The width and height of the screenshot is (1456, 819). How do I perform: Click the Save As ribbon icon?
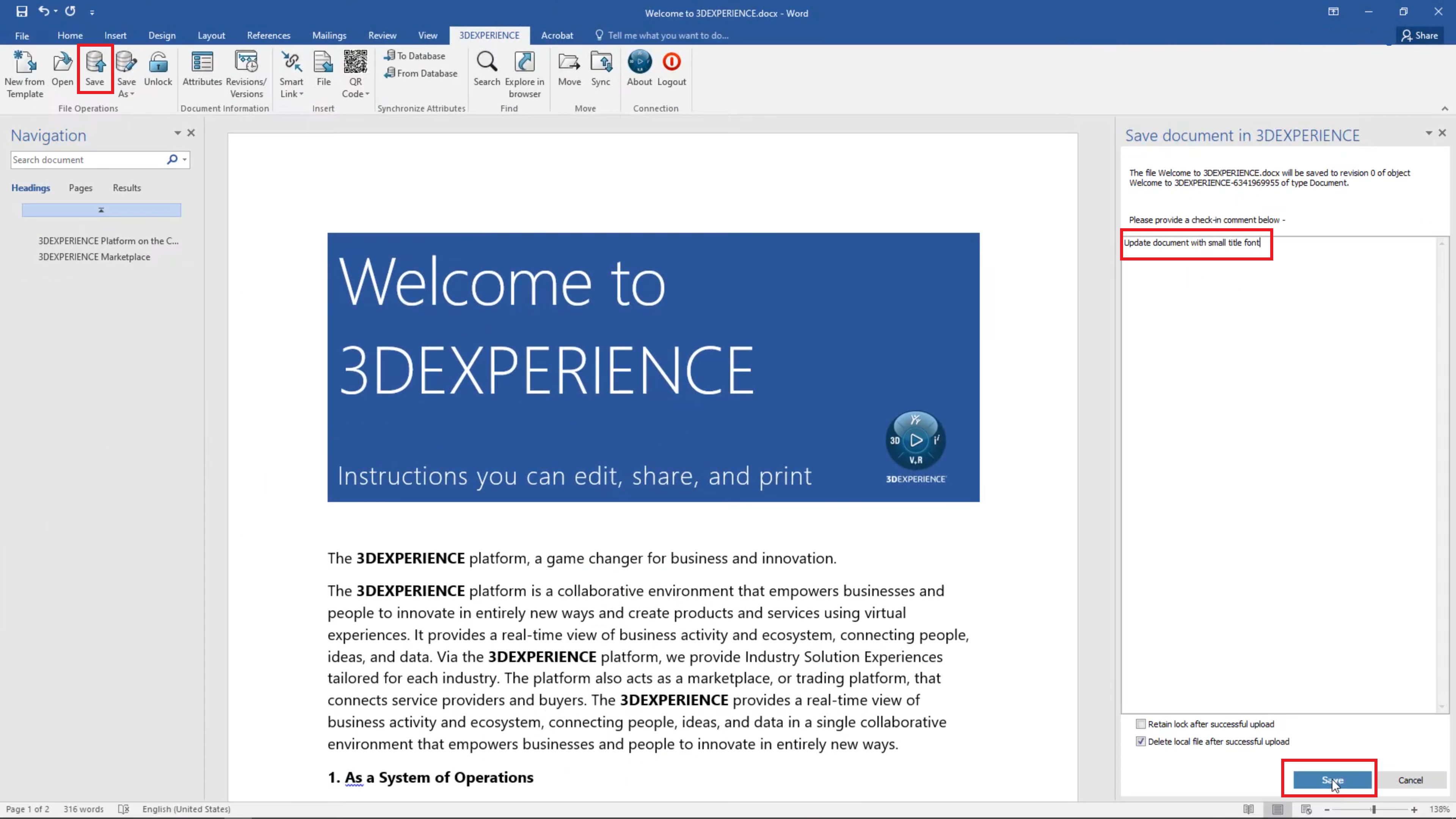pos(126,62)
